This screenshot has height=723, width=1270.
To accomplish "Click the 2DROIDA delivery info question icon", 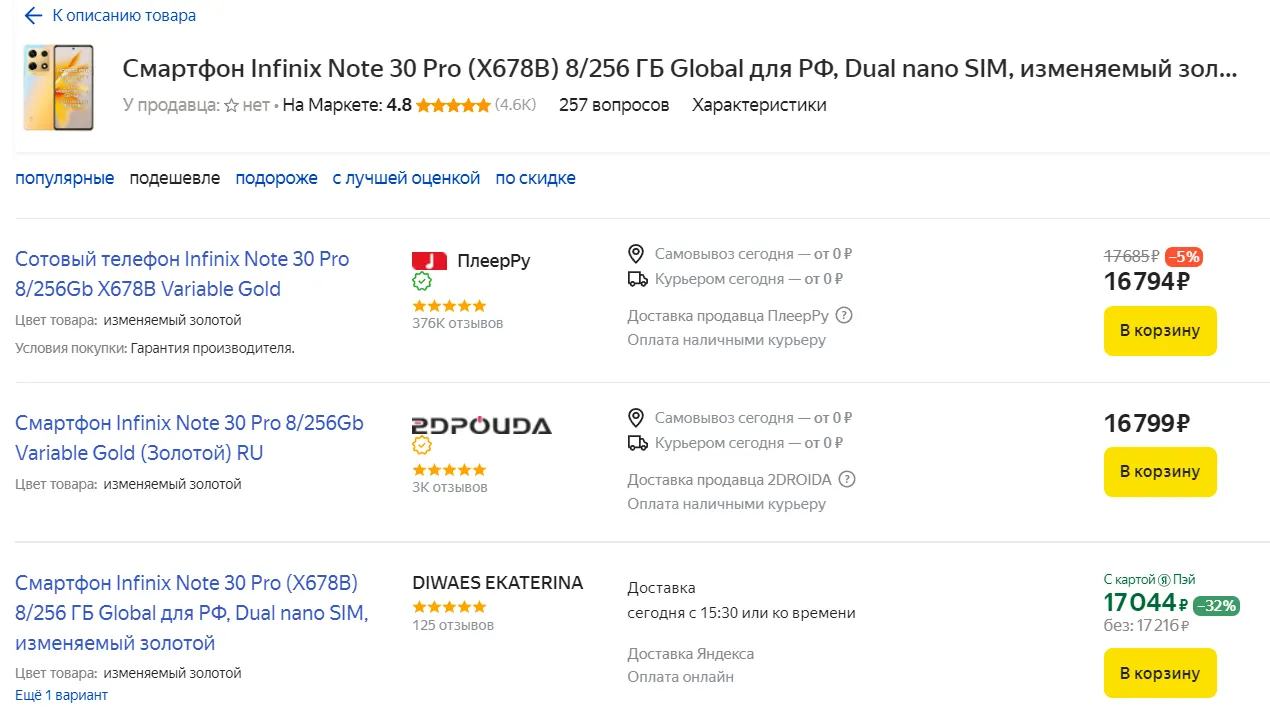I will 847,479.
